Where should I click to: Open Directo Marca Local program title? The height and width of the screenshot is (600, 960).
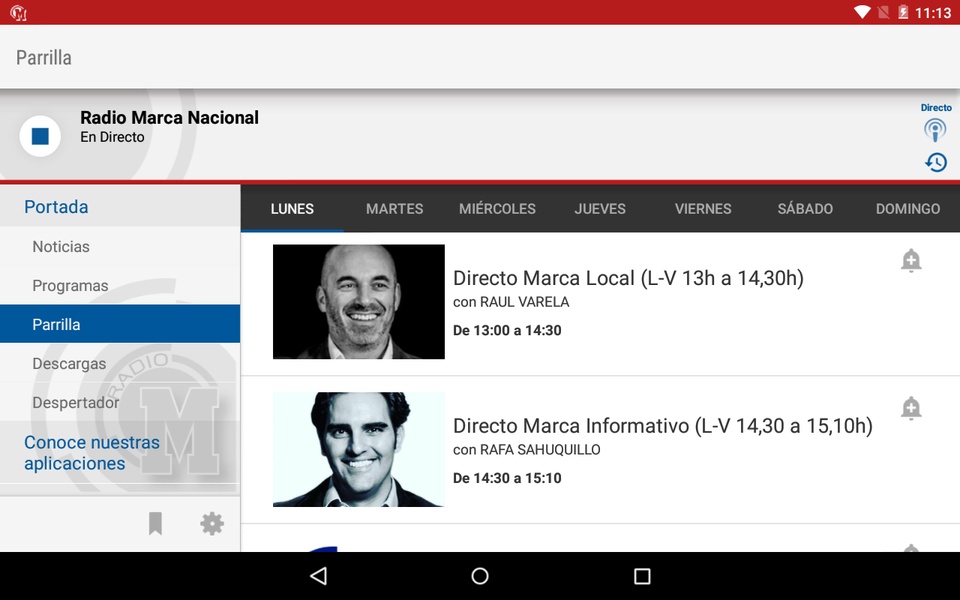tap(628, 278)
